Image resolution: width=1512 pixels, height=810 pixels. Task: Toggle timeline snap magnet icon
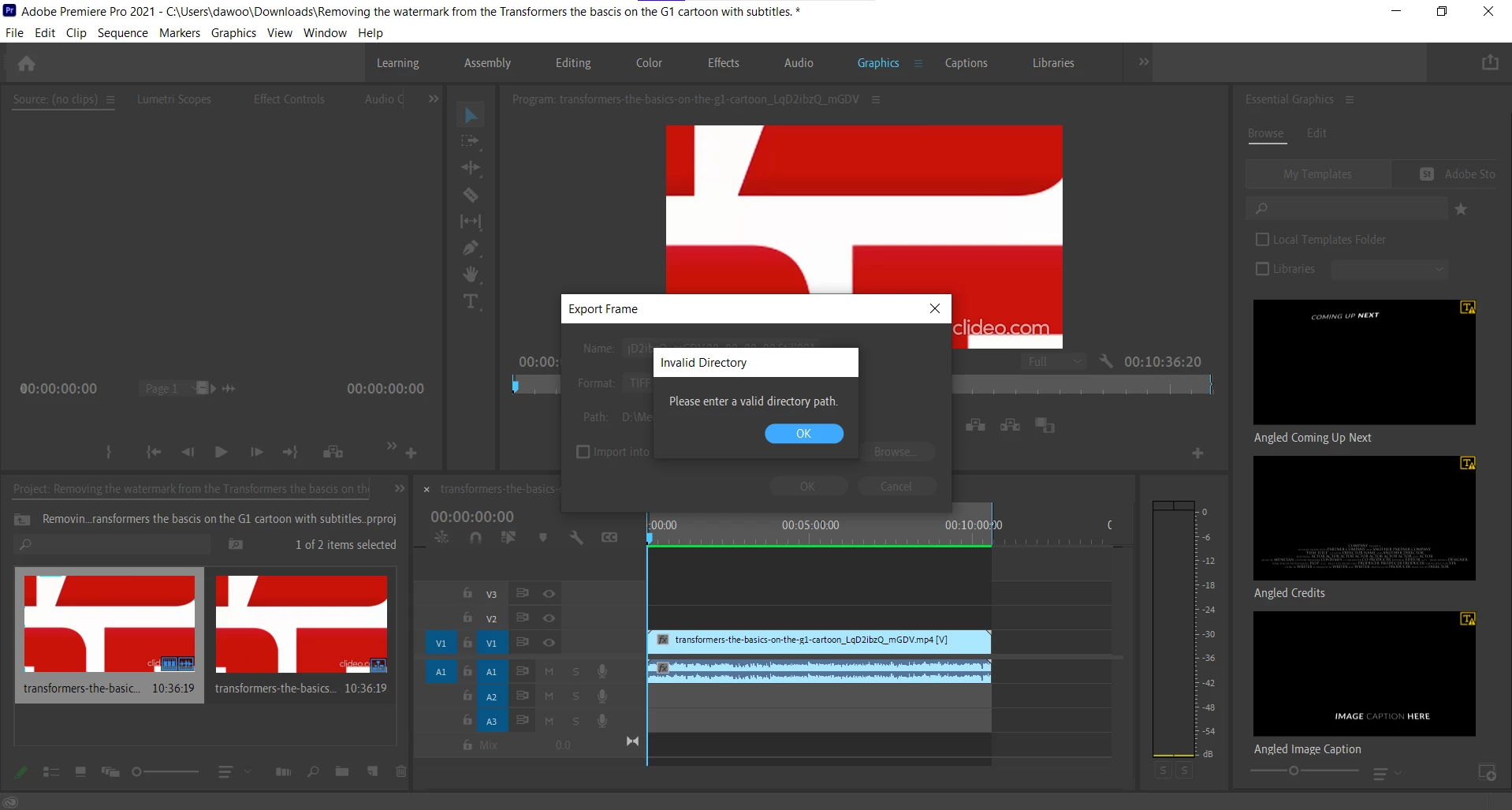475,537
